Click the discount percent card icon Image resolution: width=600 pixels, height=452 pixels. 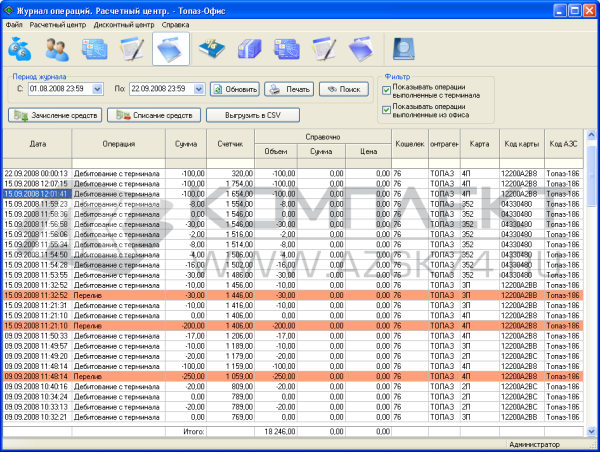point(212,48)
